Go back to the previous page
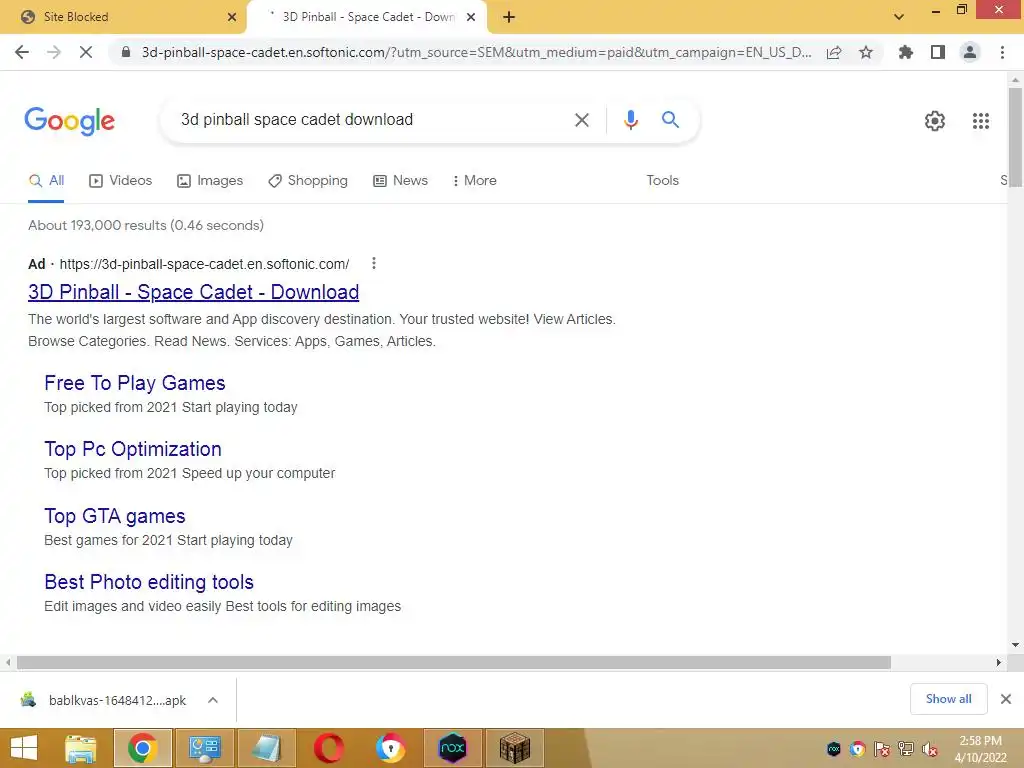Image resolution: width=1024 pixels, height=768 pixels. point(22,52)
